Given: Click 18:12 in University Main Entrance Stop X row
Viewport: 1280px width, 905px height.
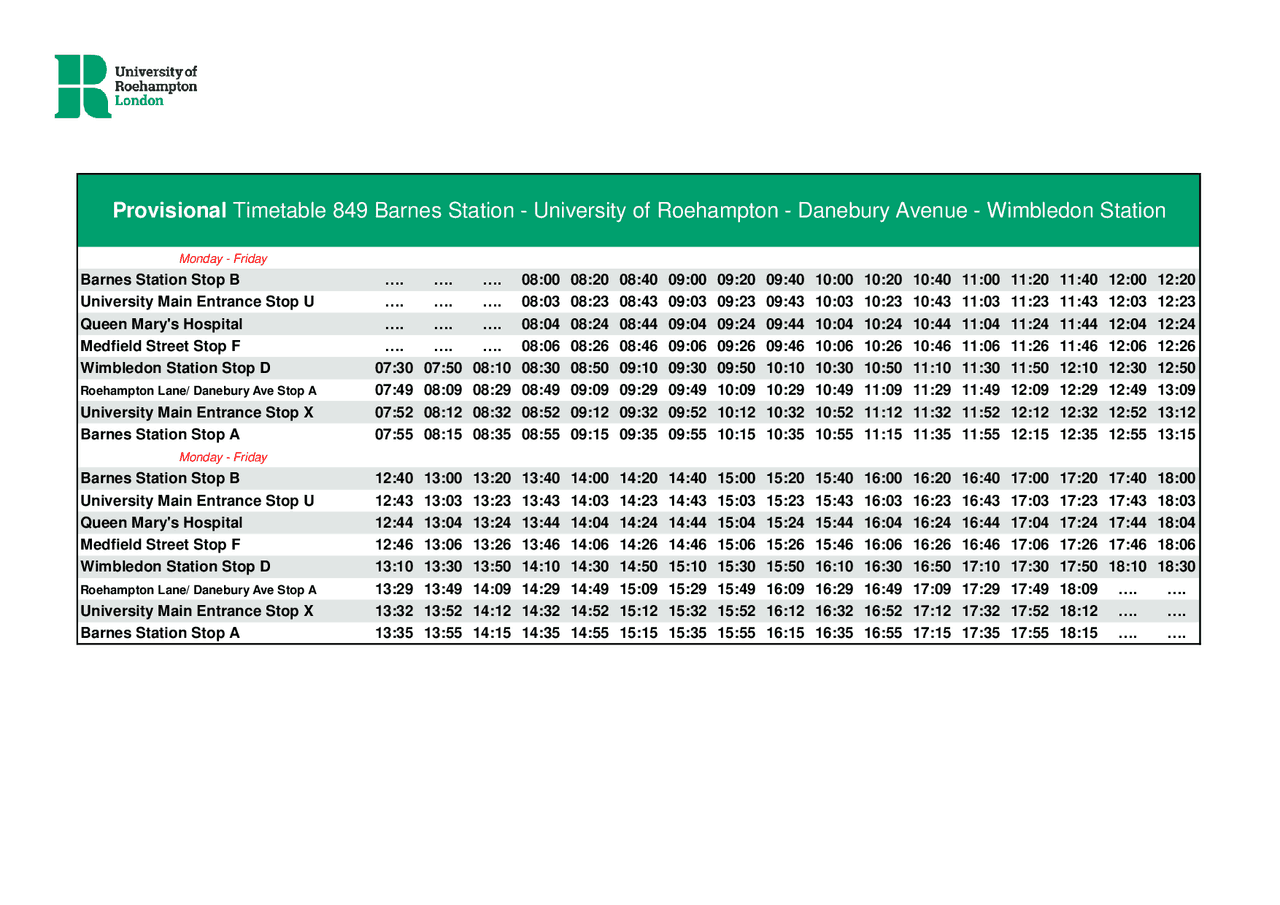Looking at the screenshot, I should [x=1080, y=610].
